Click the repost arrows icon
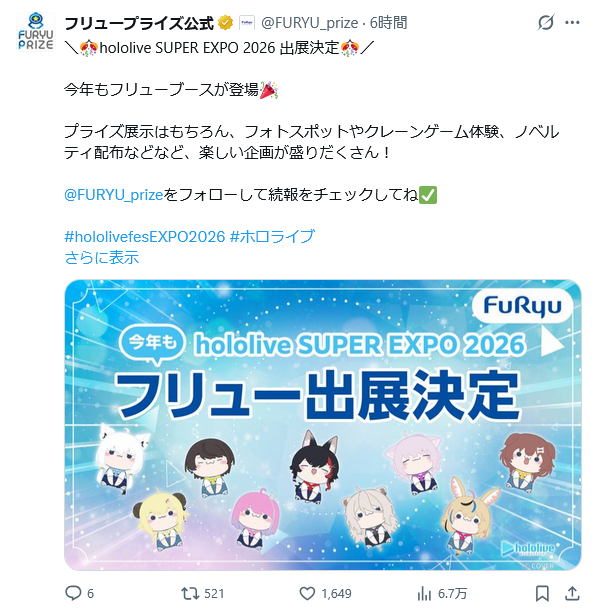This screenshot has width=598, height=615. [190, 593]
